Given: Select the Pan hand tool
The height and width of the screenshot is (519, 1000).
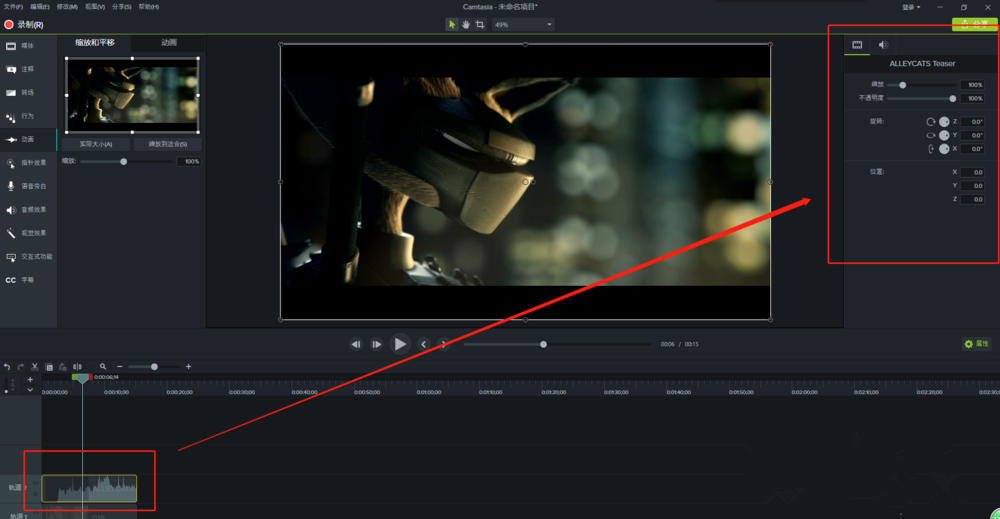Looking at the screenshot, I should point(466,24).
